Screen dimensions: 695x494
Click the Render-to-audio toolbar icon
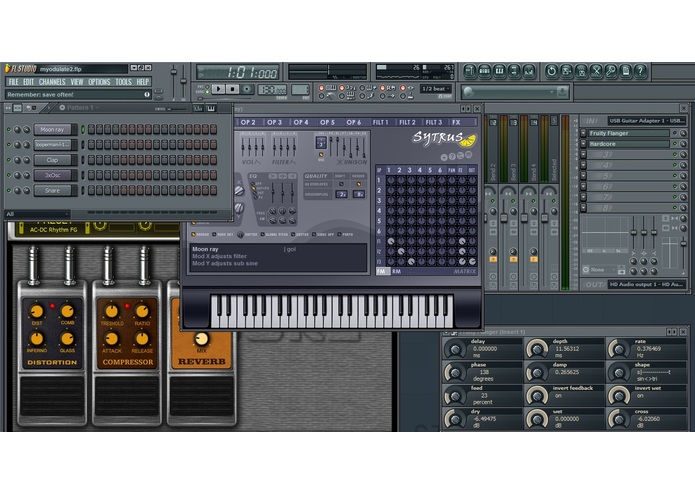tap(581, 71)
